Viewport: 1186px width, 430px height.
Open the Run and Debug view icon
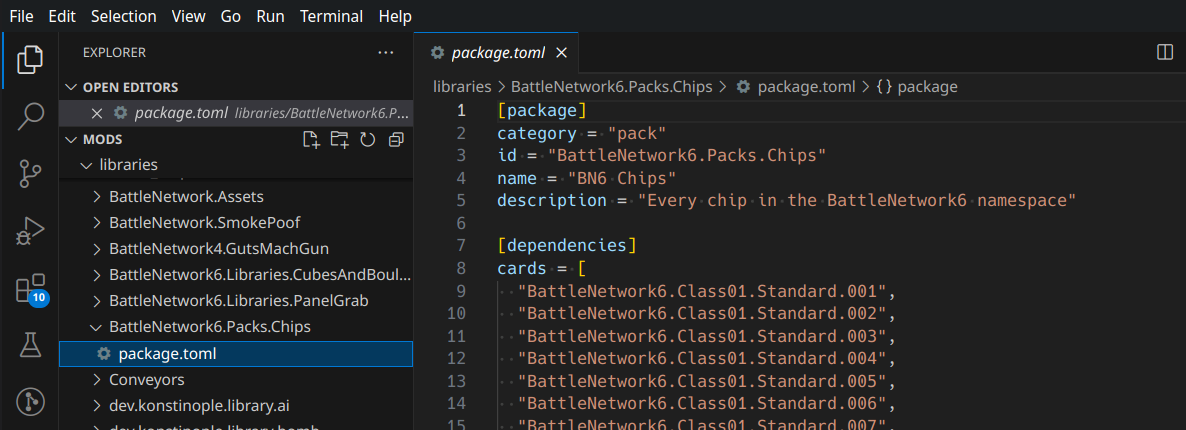click(x=29, y=231)
